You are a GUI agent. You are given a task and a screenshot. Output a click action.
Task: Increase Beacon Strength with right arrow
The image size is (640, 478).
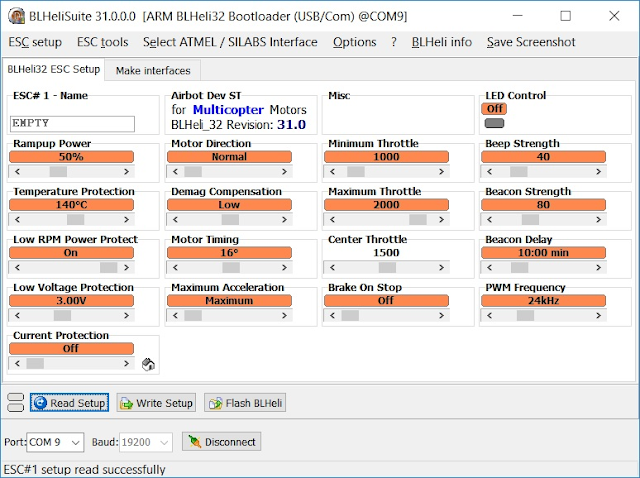click(599, 220)
